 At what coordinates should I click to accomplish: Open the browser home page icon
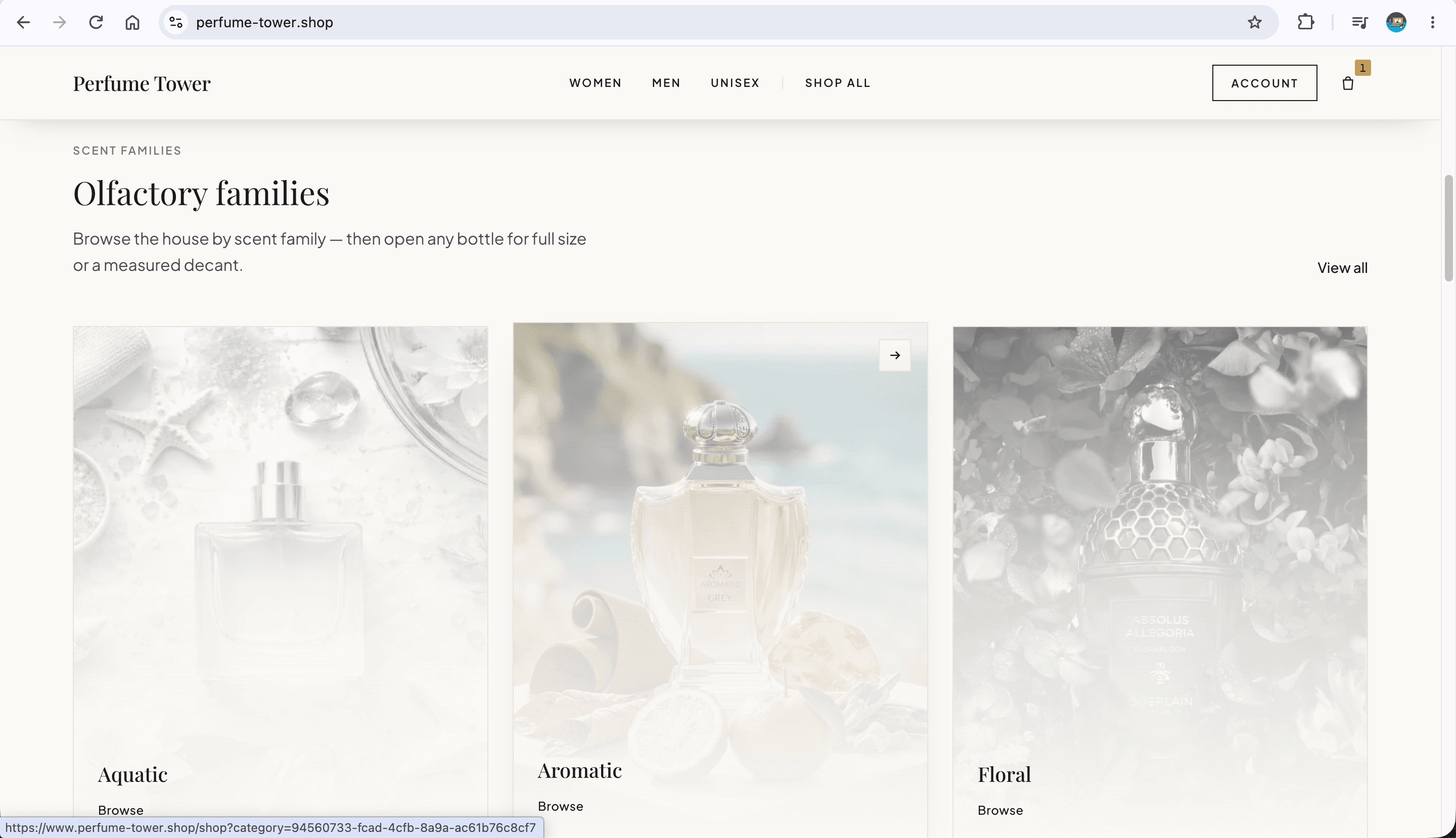[132, 22]
